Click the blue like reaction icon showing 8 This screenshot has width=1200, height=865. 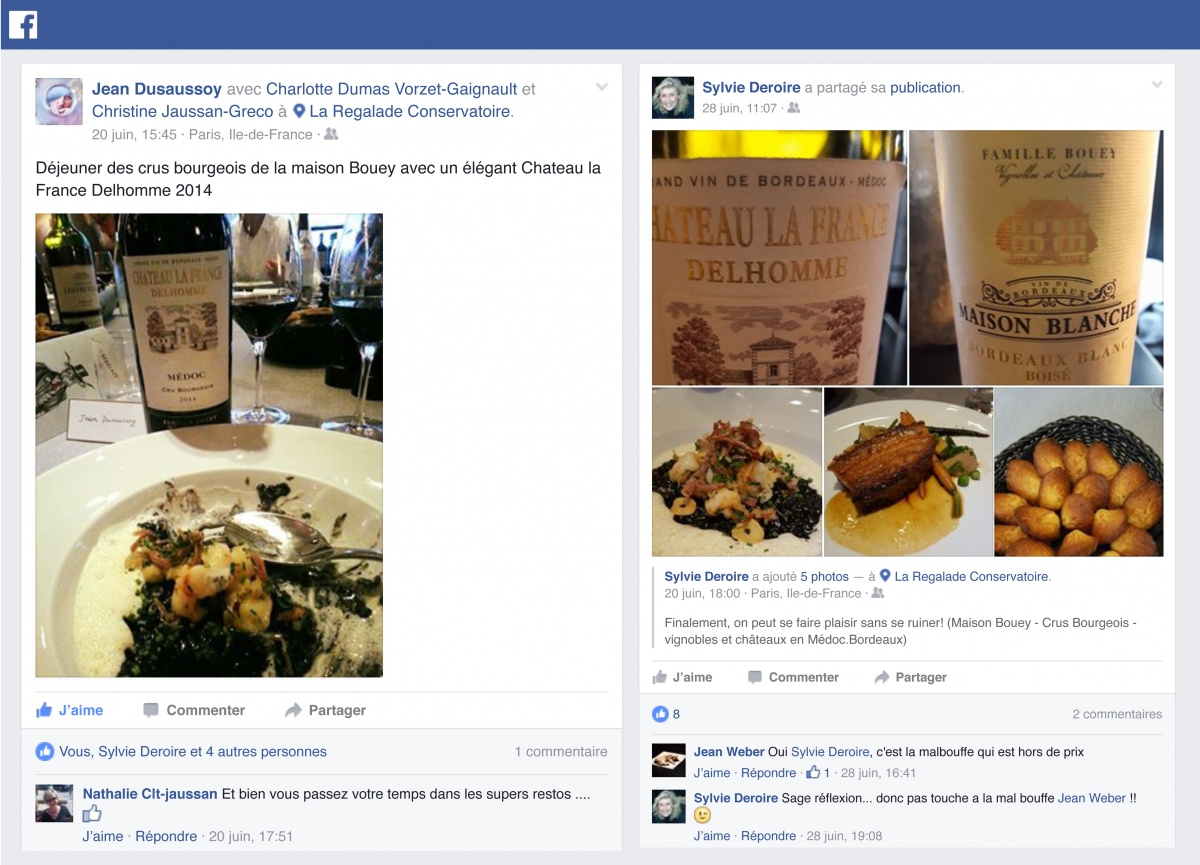[x=660, y=714]
